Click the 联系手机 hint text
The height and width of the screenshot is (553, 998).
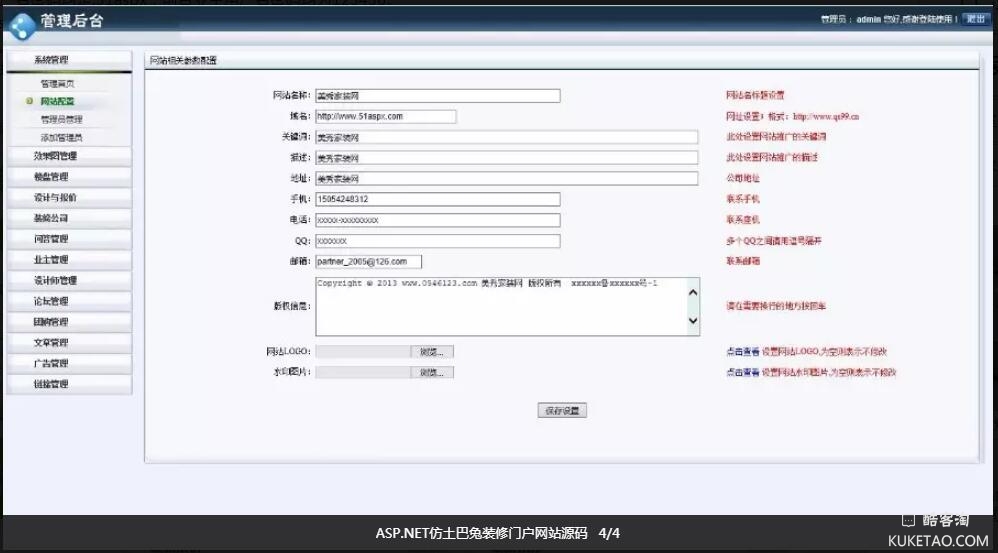coord(743,199)
